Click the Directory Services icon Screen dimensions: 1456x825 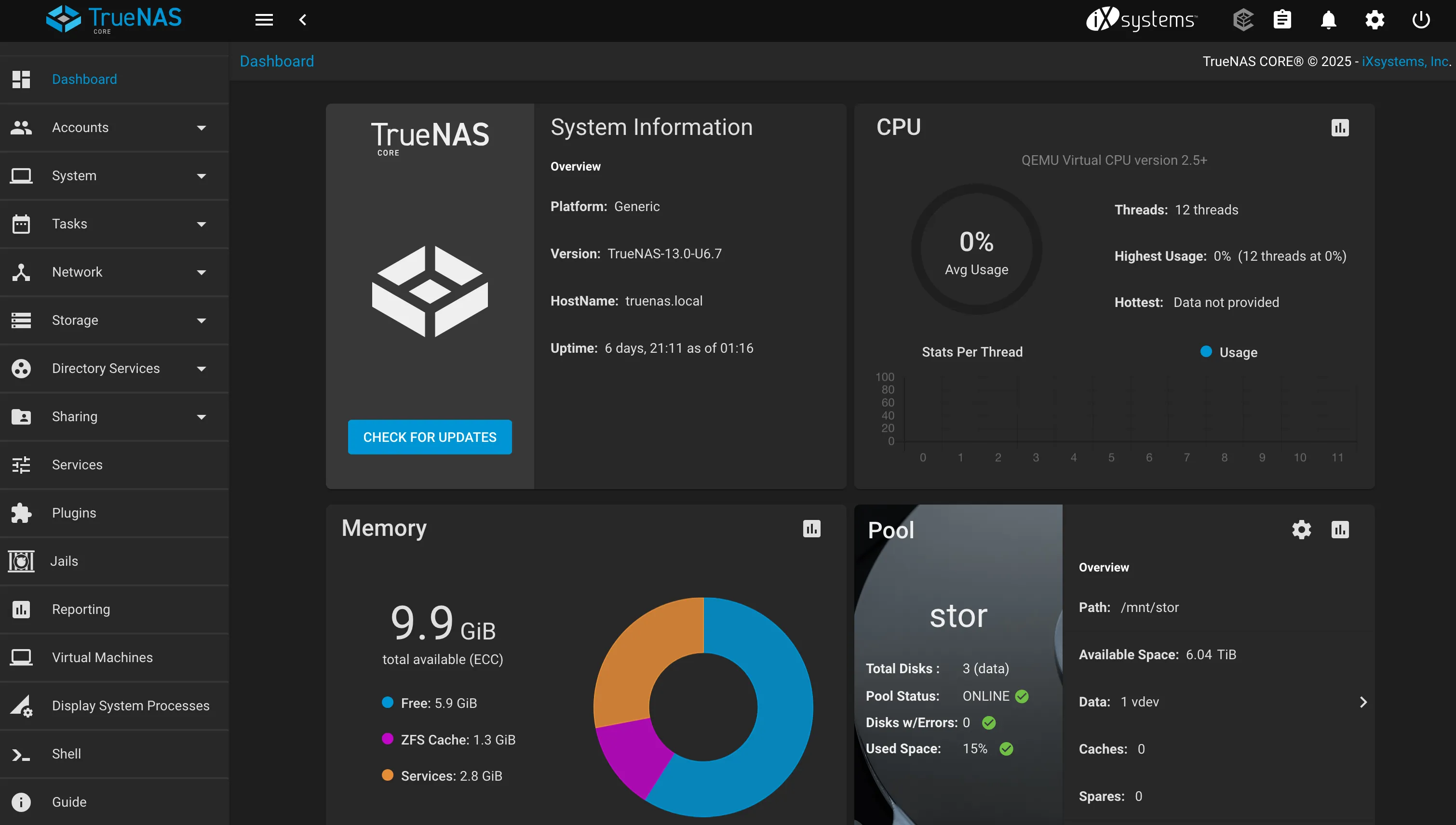click(x=21, y=368)
